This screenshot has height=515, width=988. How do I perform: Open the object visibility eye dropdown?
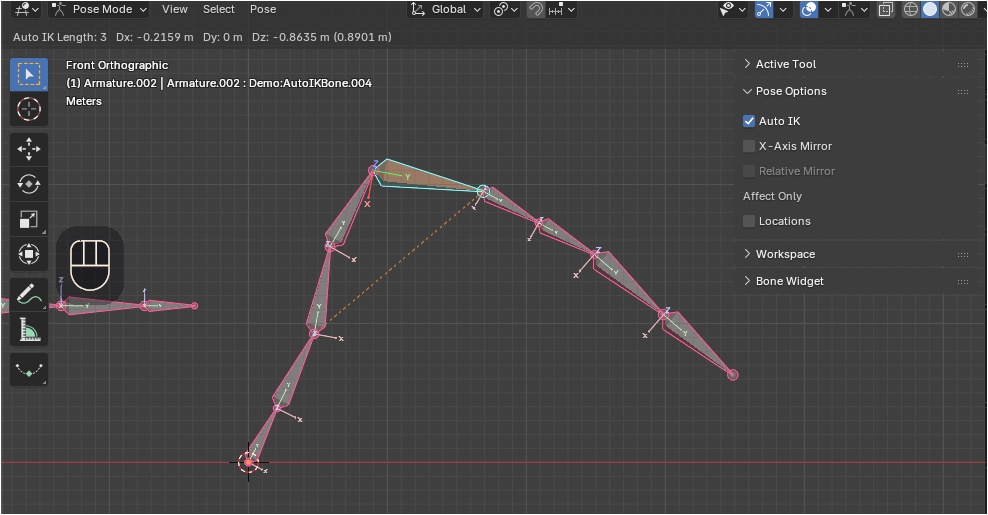click(x=733, y=9)
